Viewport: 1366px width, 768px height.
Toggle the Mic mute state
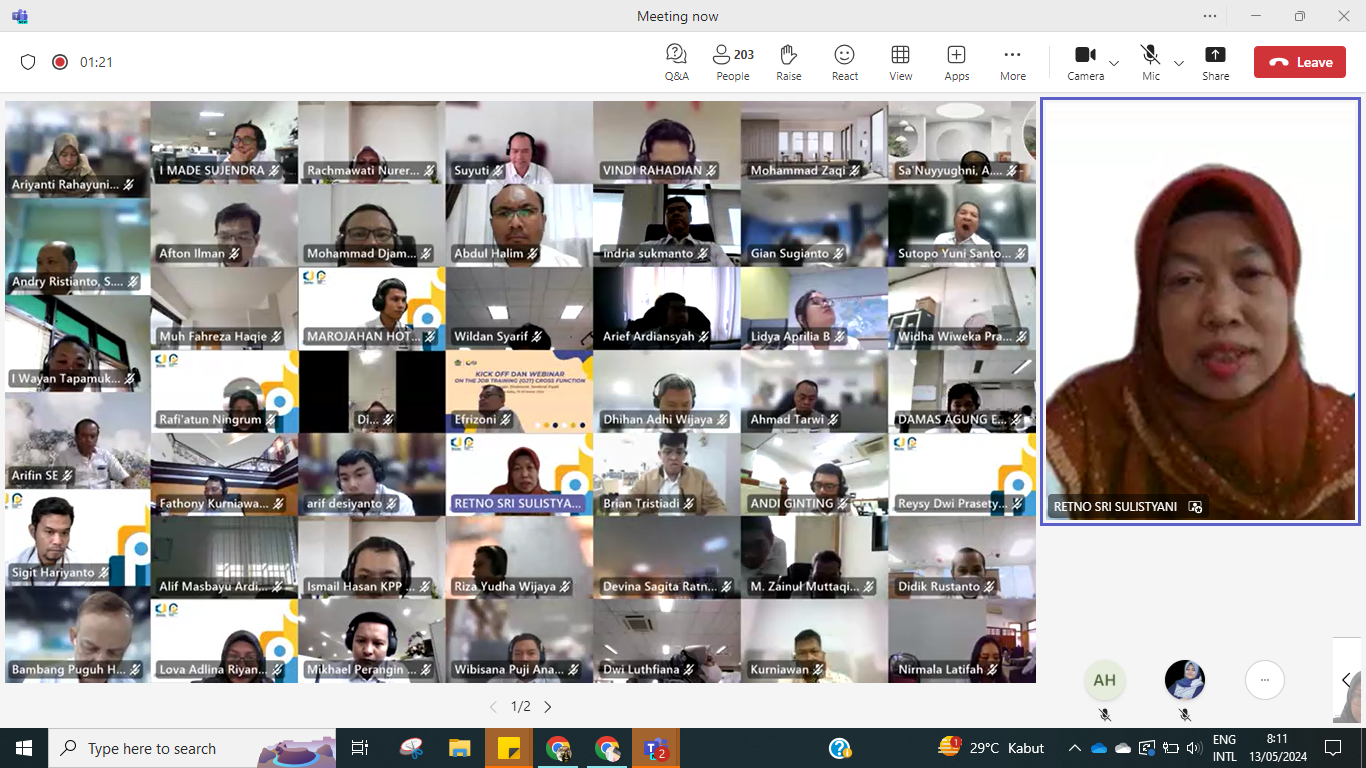[x=1150, y=61]
